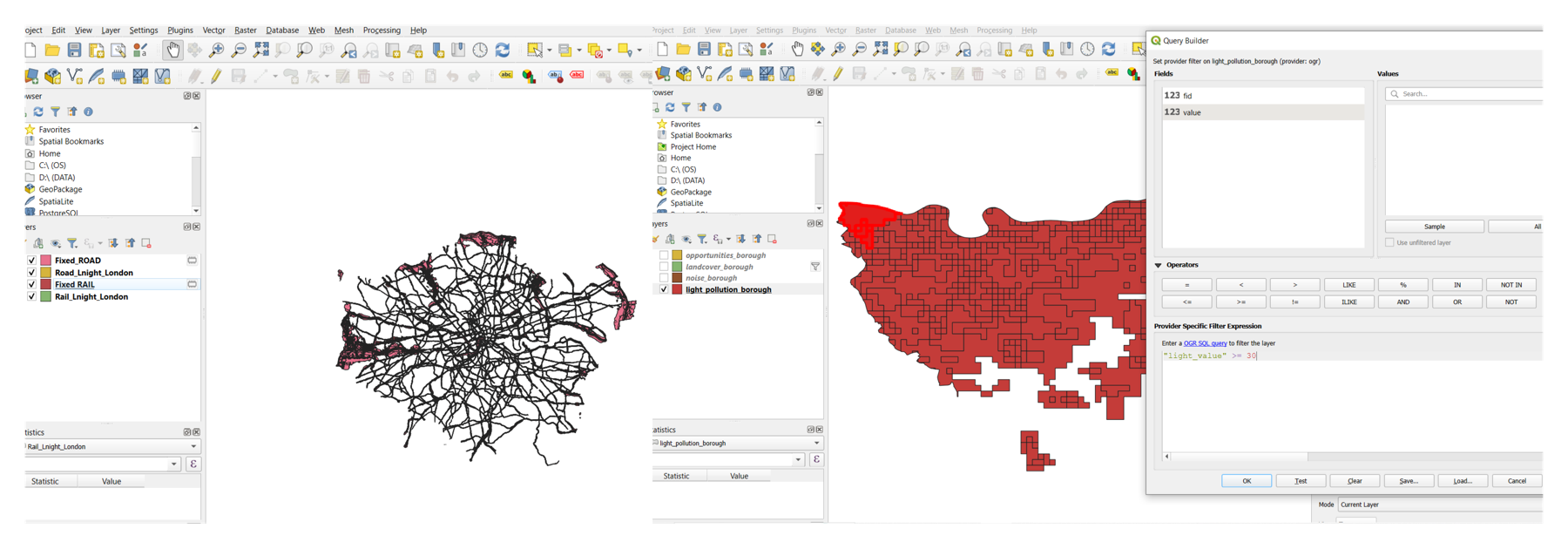Open the Vector menu
This screenshot has width=1568, height=549.
213,30
